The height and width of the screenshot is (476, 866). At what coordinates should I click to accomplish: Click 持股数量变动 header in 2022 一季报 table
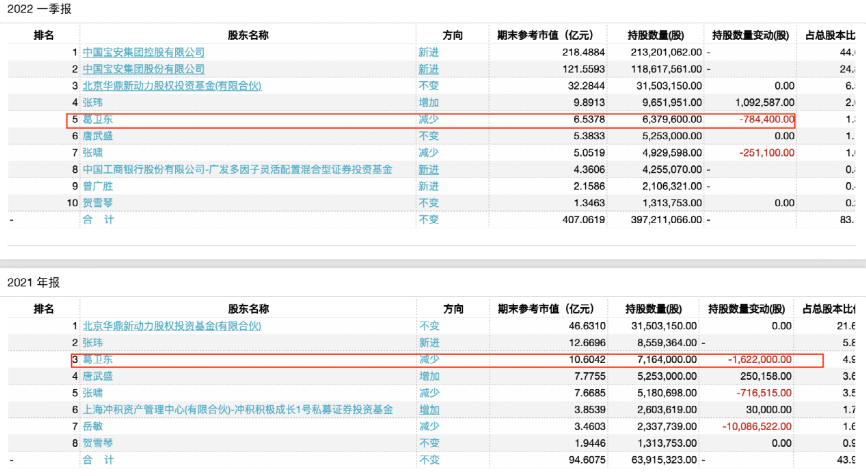point(749,35)
